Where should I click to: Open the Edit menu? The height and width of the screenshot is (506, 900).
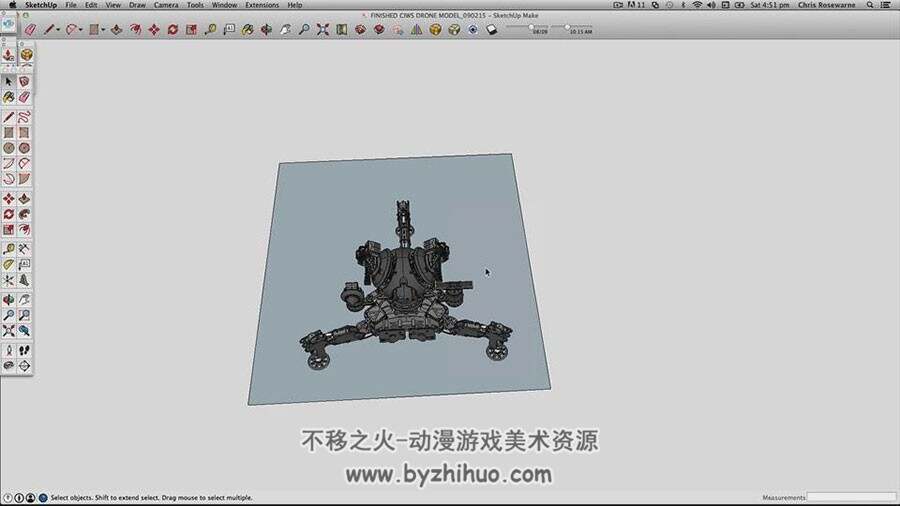tap(91, 5)
